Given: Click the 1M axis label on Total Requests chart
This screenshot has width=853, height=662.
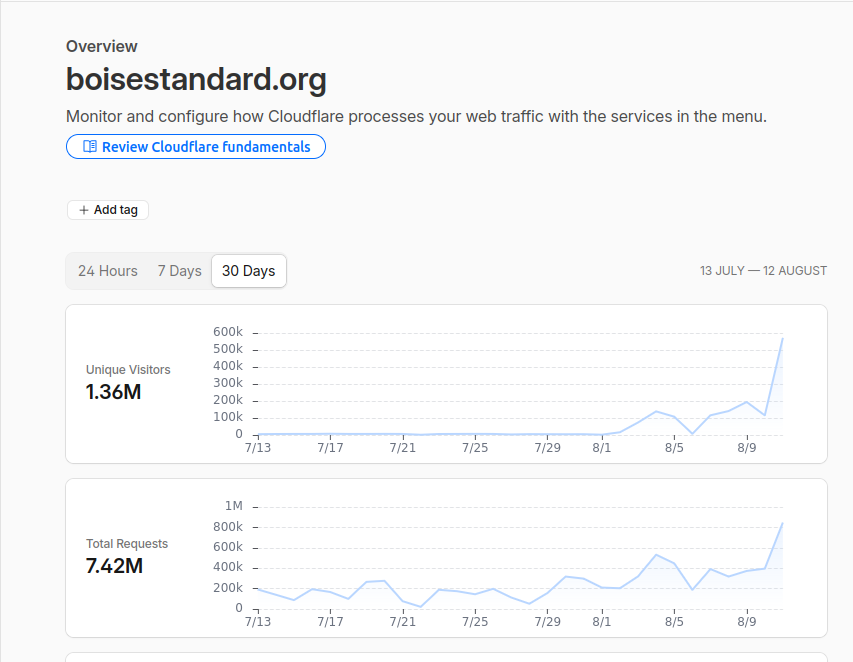Looking at the screenshot, I should point(234,506).
